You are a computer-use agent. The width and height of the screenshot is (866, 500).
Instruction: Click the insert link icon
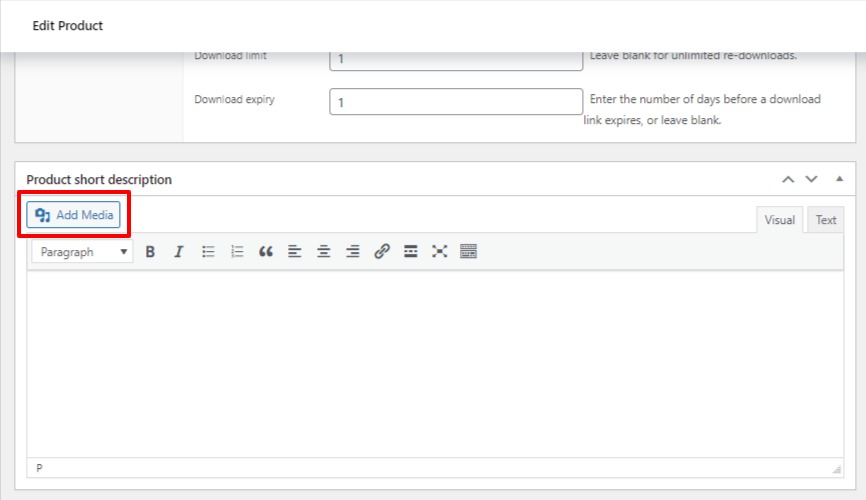pos(381,252)
